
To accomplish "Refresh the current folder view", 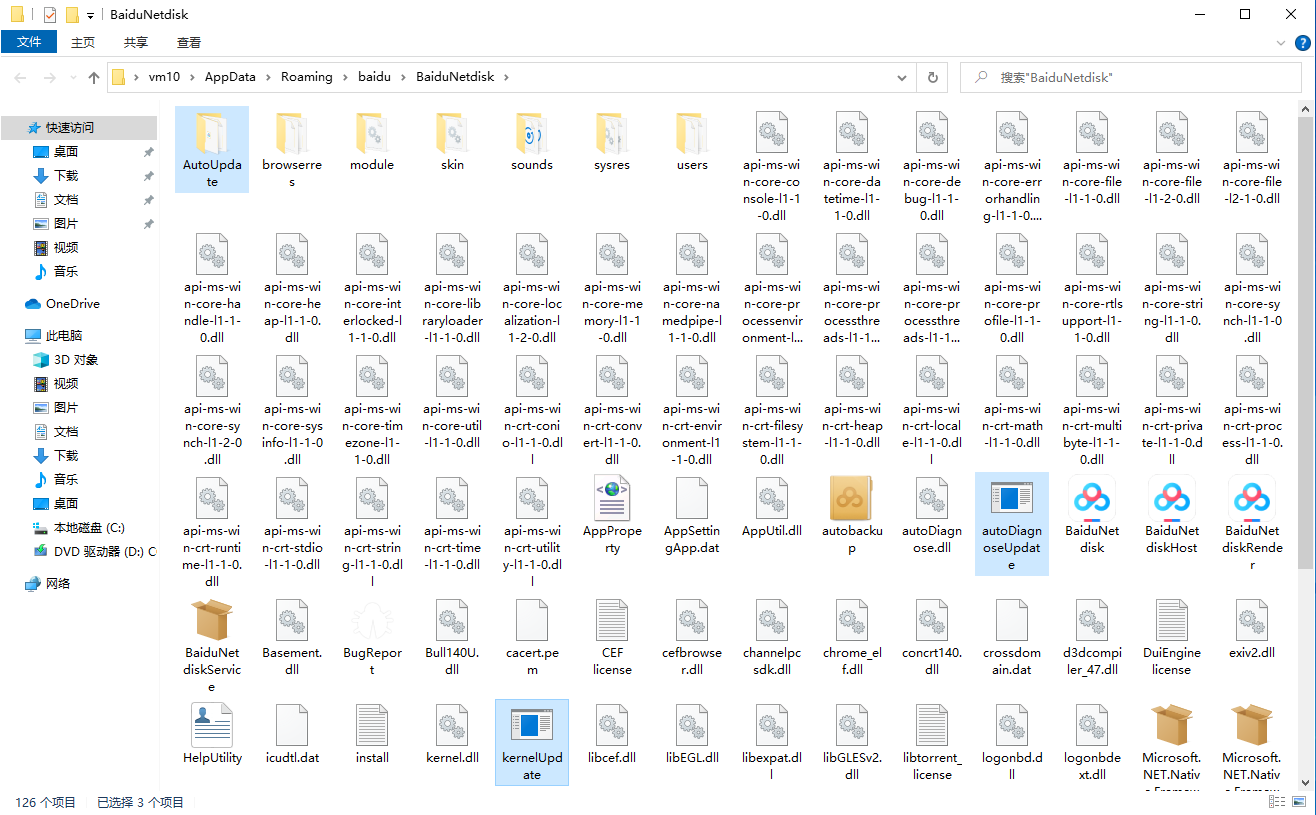I will tap(932, 77).
